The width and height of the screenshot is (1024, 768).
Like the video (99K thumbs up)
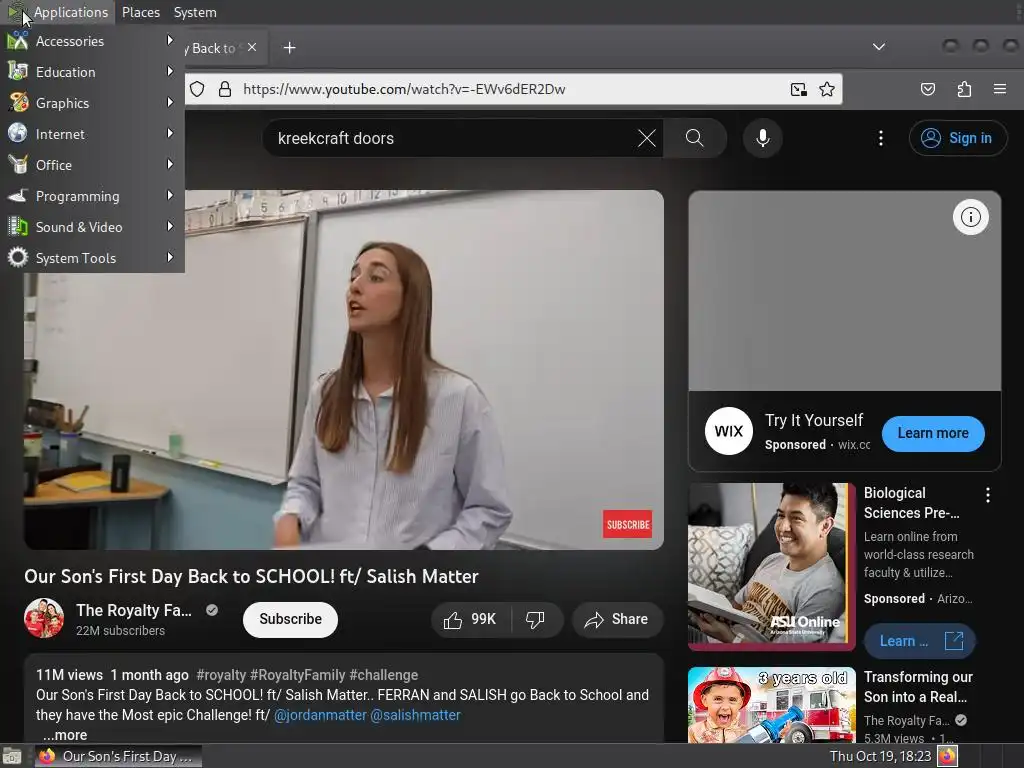click(x=470, y=619)
